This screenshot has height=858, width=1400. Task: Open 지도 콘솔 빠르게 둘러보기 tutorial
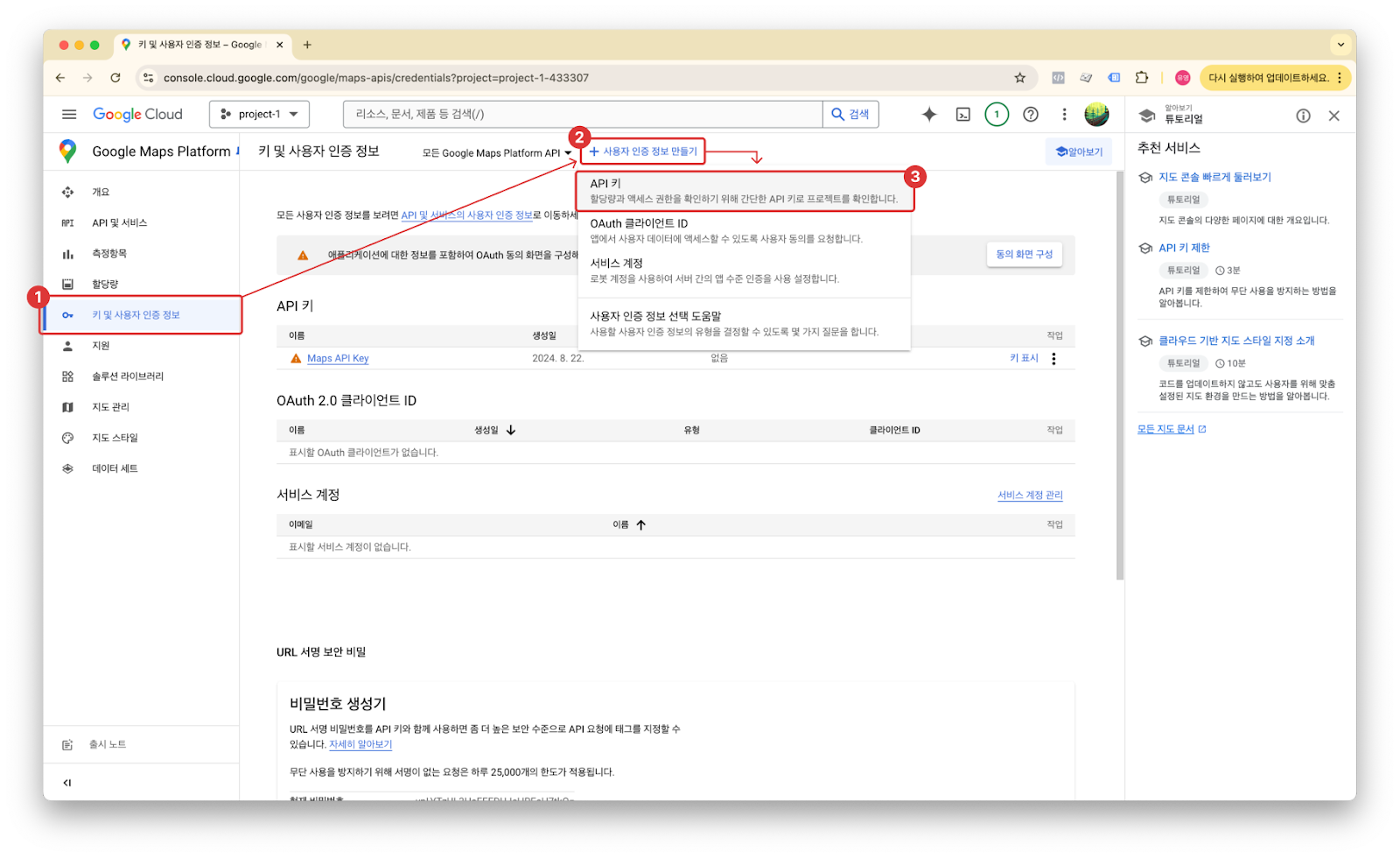coord(1214,177)
